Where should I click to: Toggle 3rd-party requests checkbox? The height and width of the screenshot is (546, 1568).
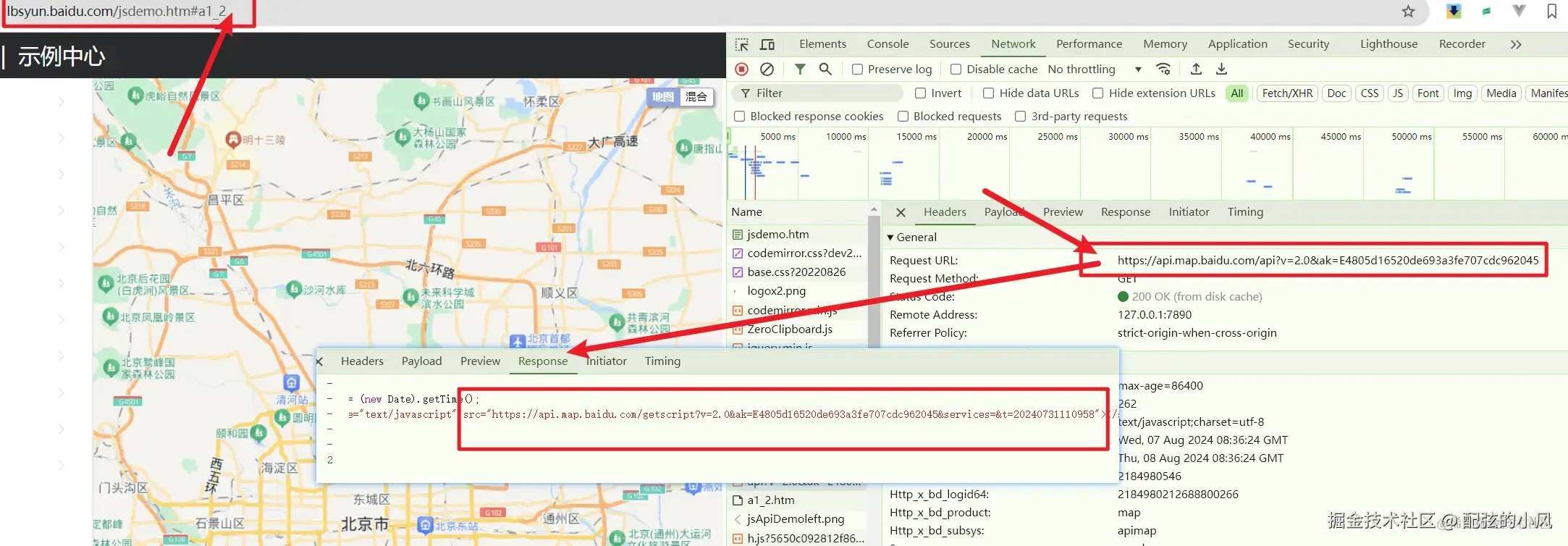point(1020,116)
